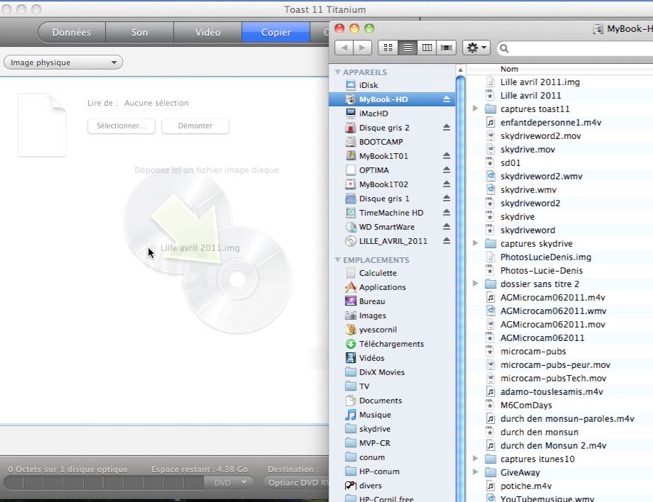Click the Démonter button

click(195, 126)
